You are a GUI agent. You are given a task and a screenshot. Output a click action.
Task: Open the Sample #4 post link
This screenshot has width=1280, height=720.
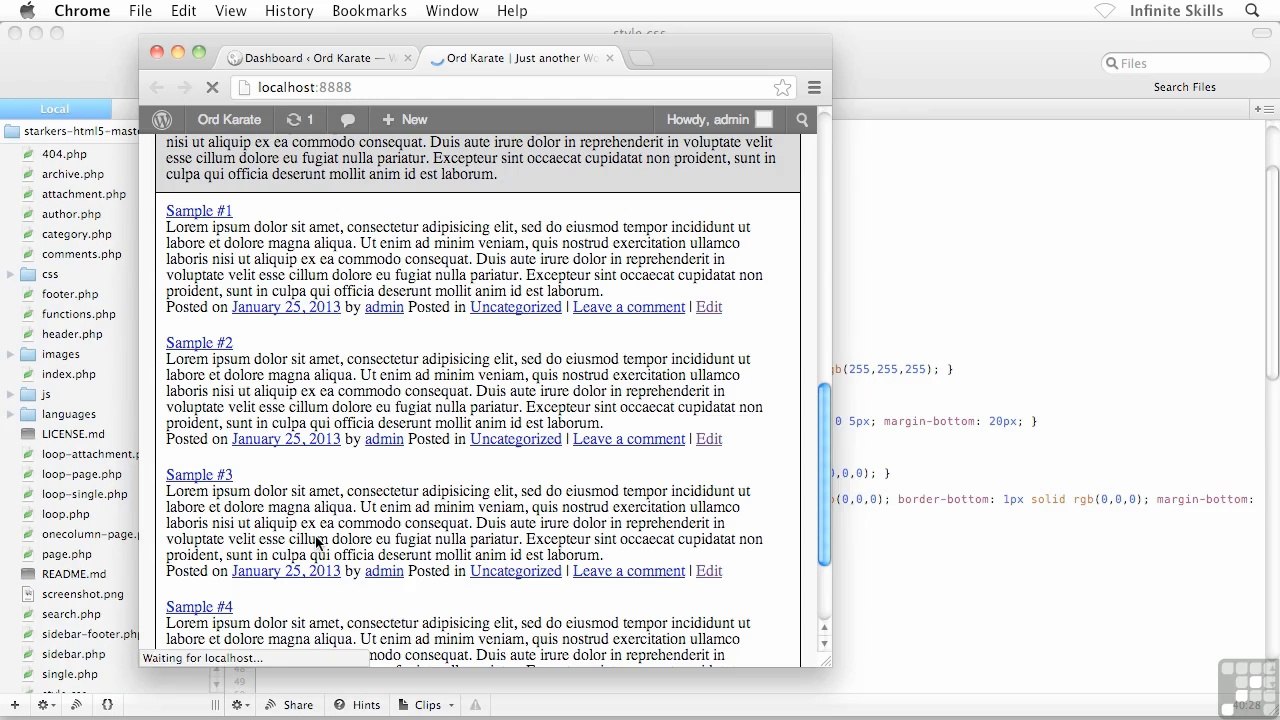click(199, 607)
